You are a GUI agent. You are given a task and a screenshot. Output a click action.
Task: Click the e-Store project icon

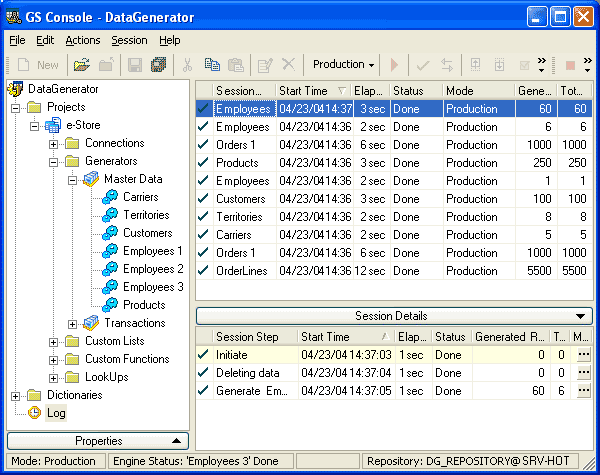(x=53, y=125)
